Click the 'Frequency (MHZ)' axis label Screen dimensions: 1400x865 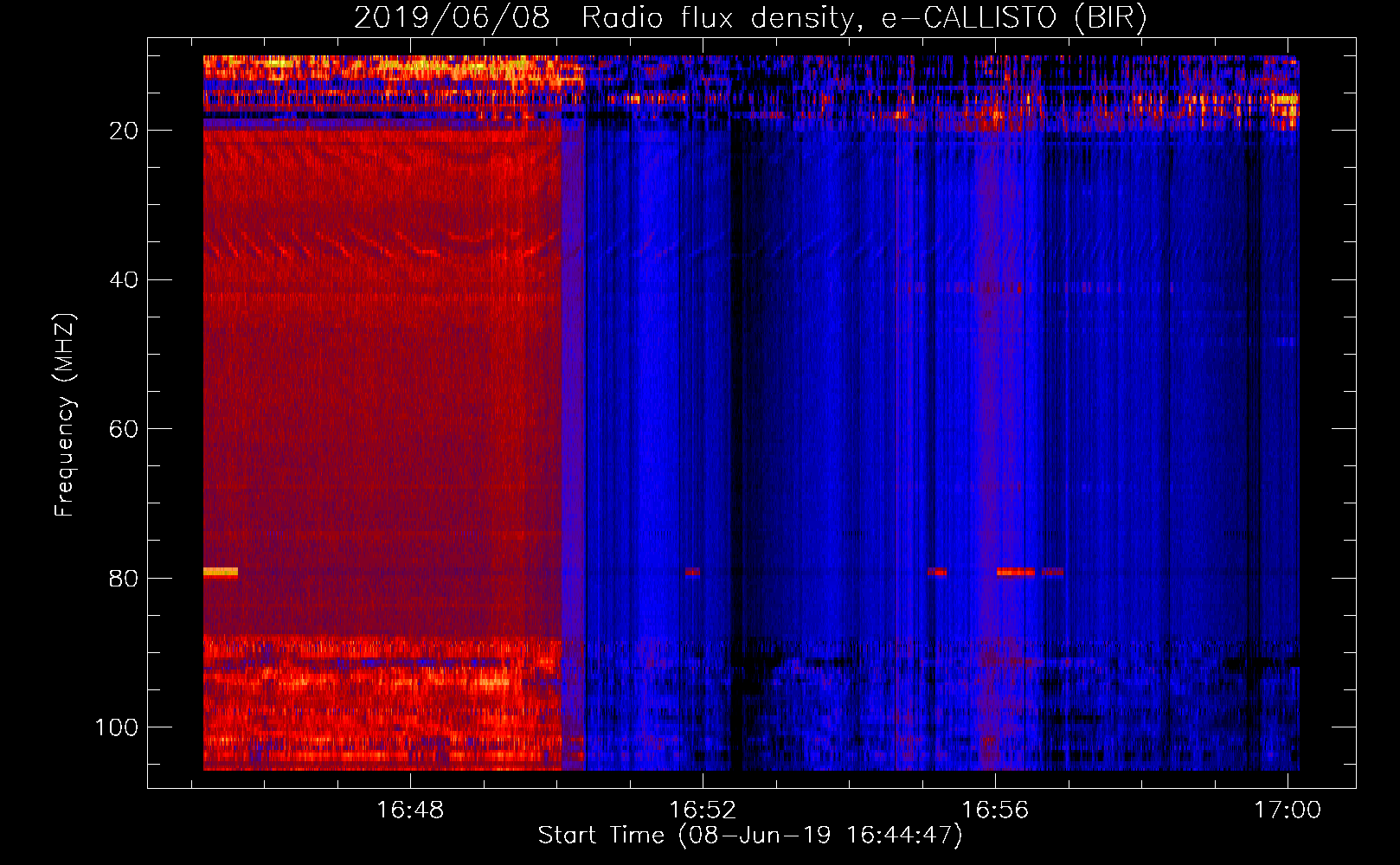(x=65, y=414)
